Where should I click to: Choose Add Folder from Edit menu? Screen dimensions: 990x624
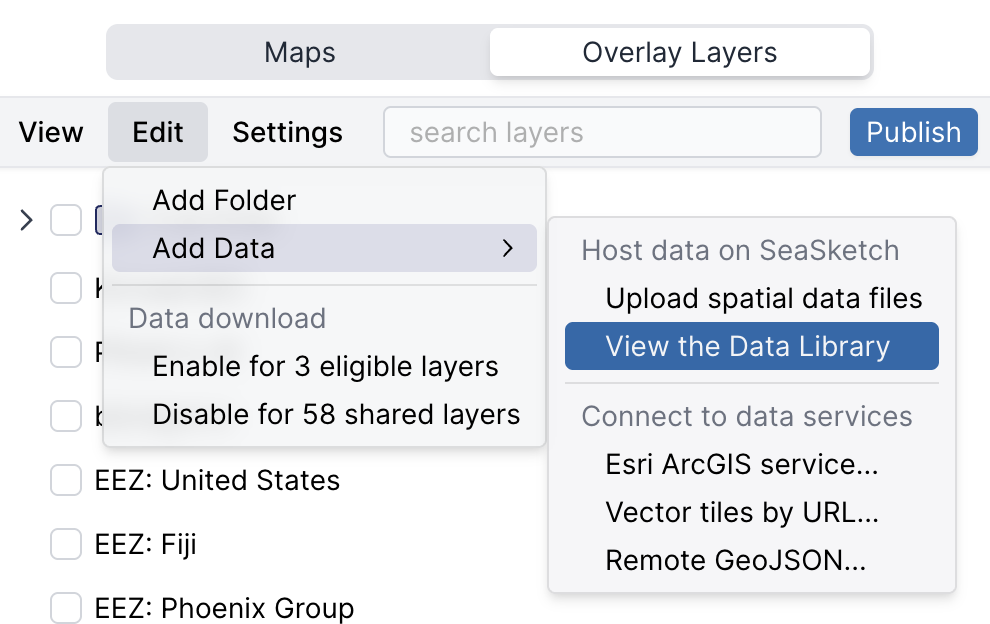(x=224, y=200)
